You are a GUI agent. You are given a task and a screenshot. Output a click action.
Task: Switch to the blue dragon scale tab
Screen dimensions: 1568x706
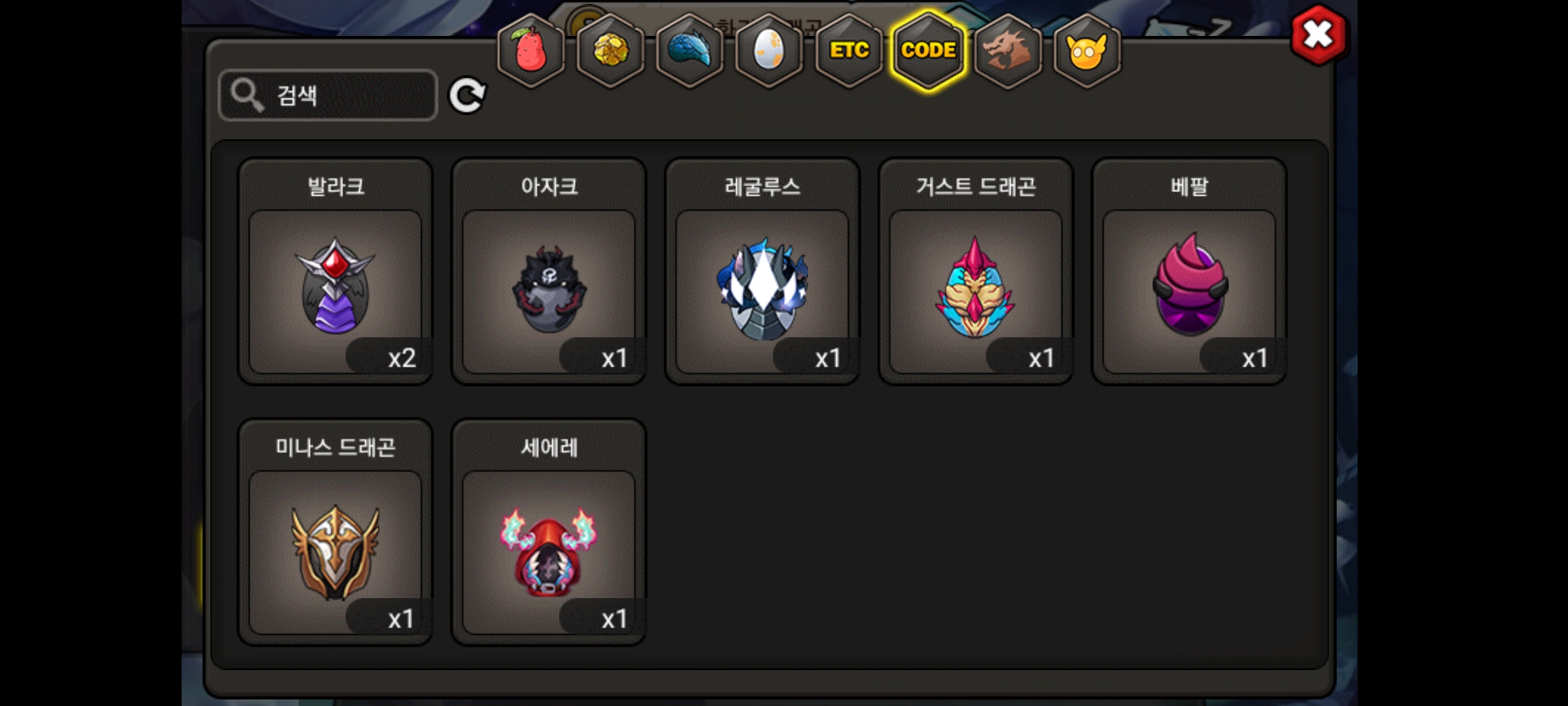point(690,50)
